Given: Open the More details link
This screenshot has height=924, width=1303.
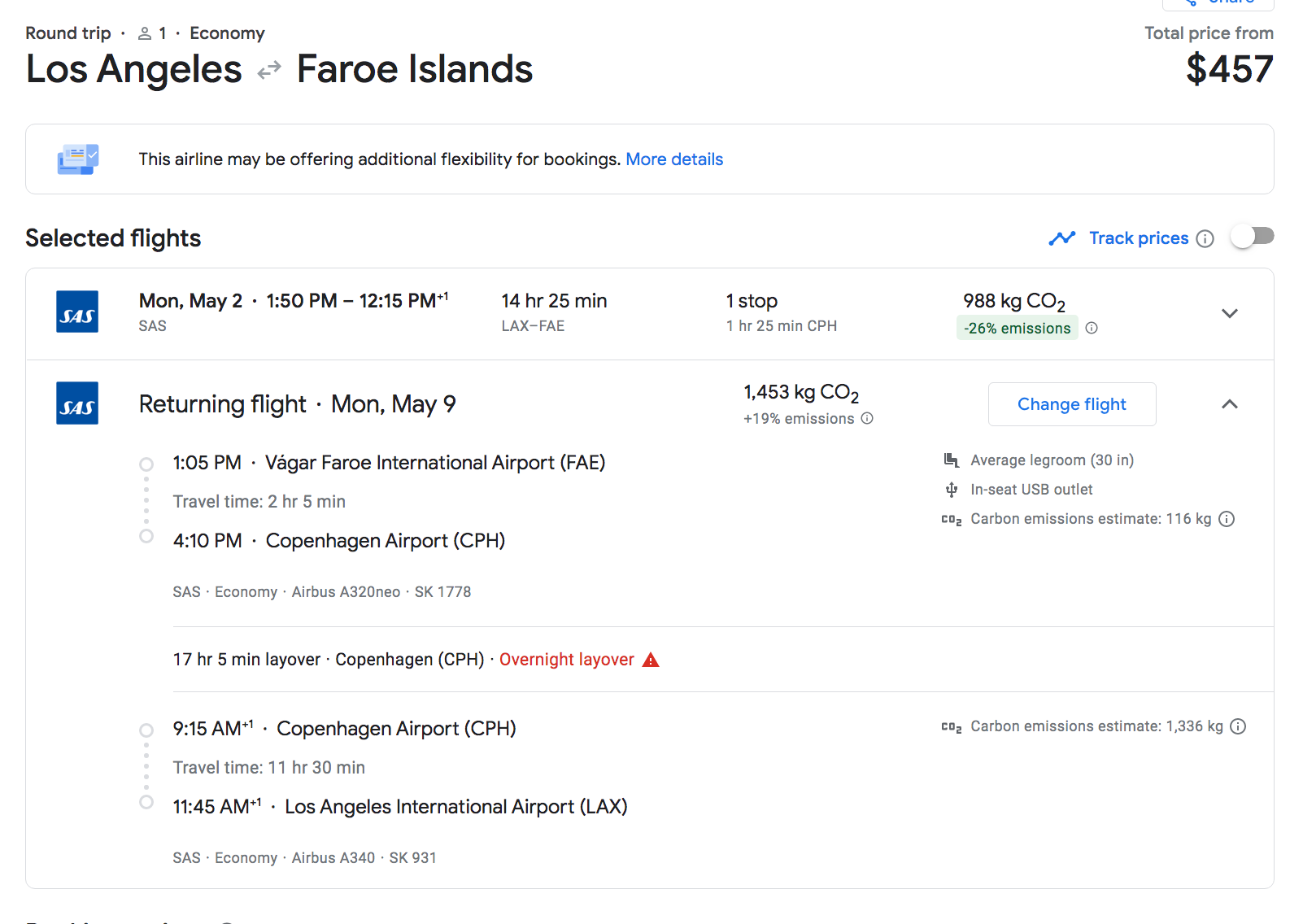Looking at the screenshot, I should point(674,159).
